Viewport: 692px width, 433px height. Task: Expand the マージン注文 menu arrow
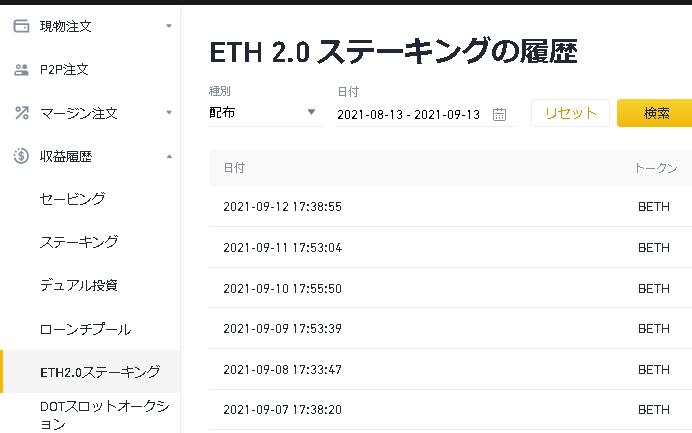coord(168,113)
